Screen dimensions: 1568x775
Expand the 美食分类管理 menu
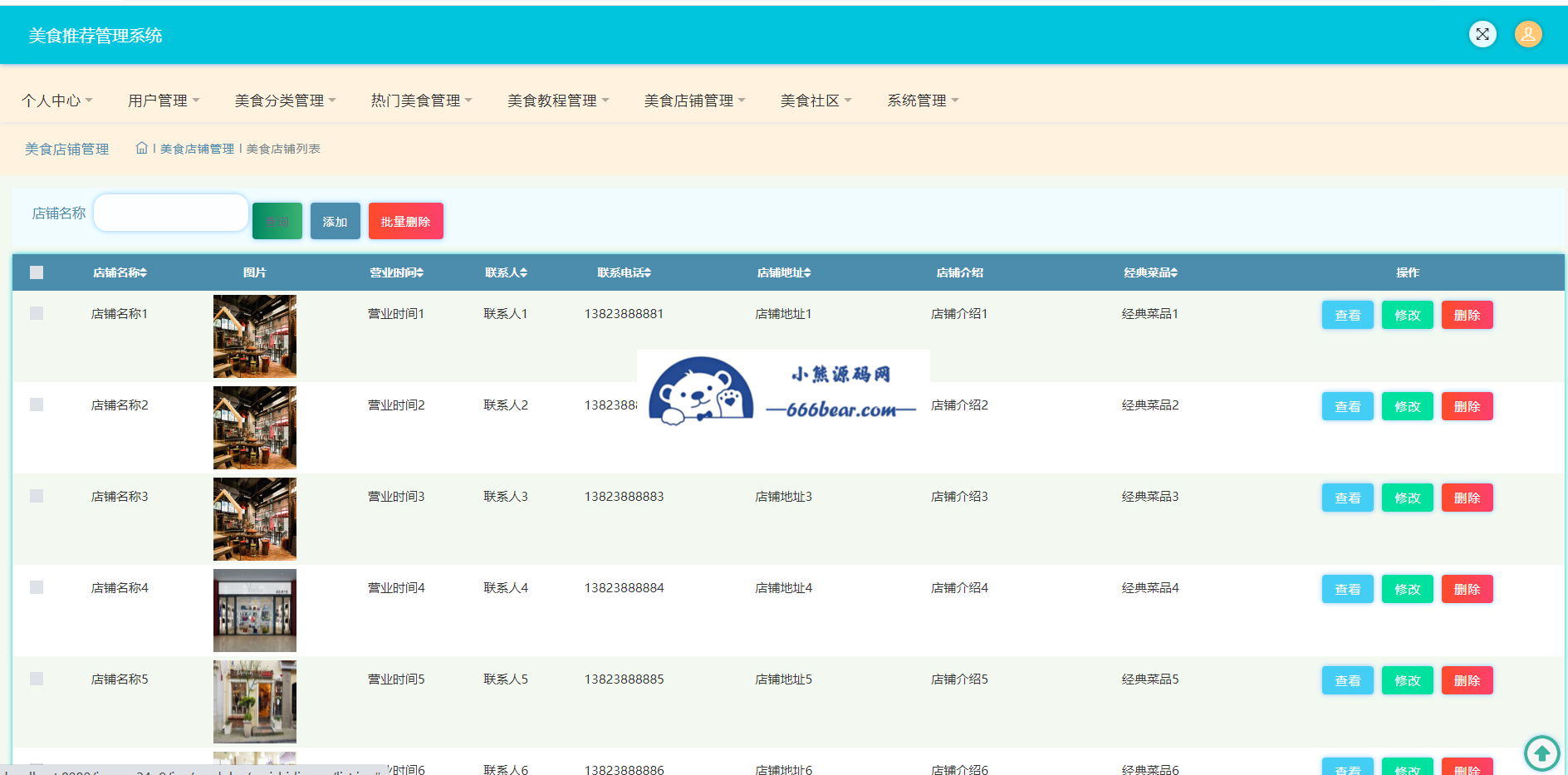click(285, 101)
